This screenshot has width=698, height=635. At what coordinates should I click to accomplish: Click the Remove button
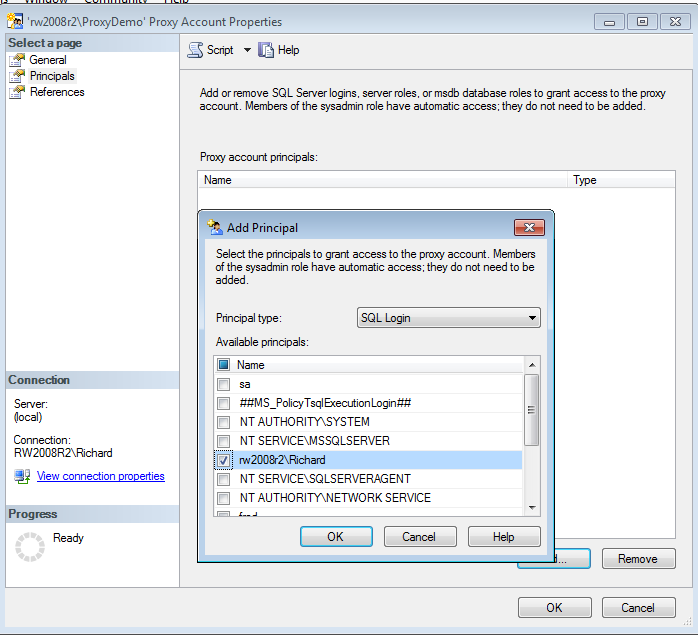pos(638,558)
